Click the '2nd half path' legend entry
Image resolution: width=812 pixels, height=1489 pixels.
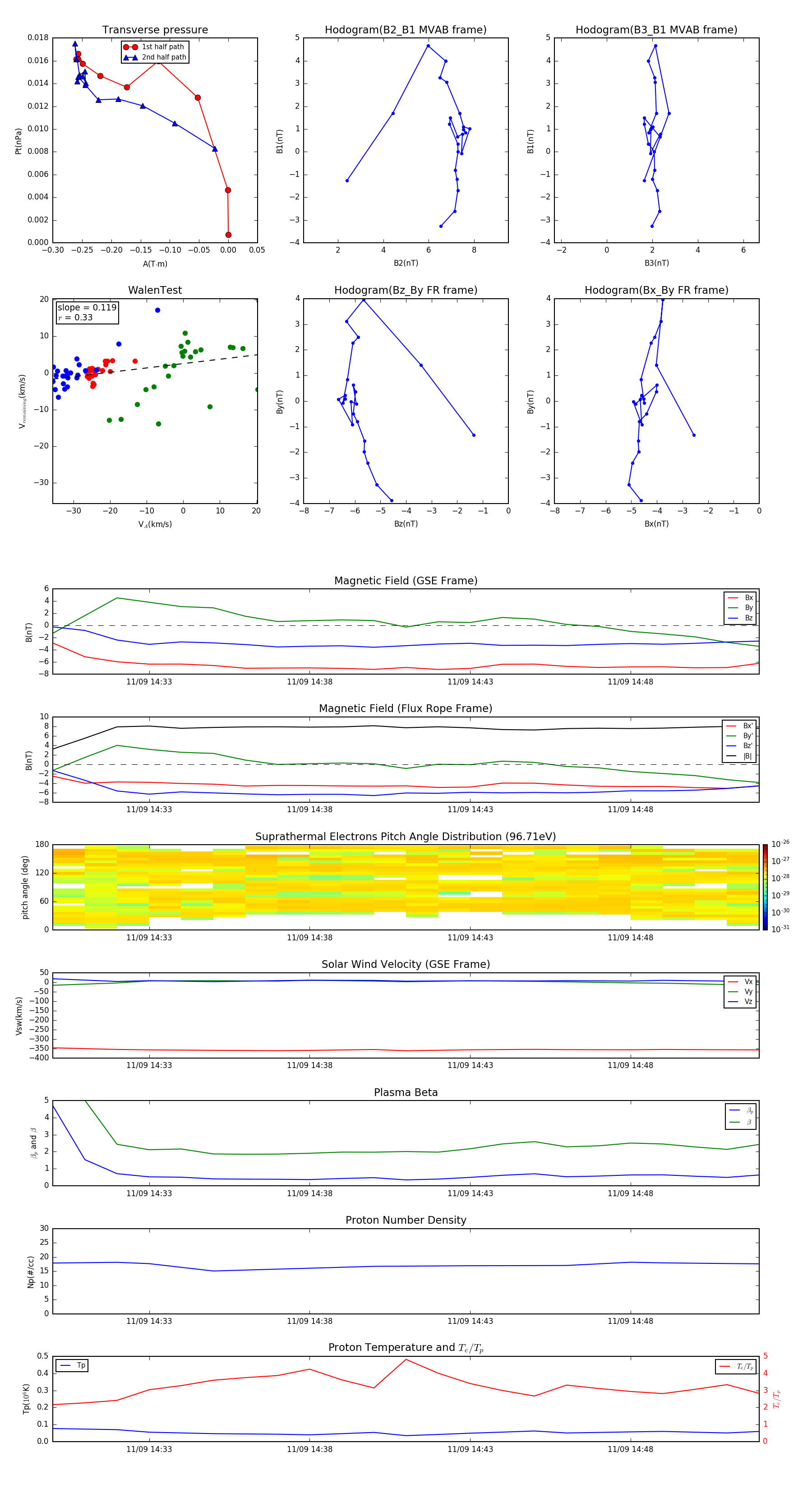tap(155, 57)
